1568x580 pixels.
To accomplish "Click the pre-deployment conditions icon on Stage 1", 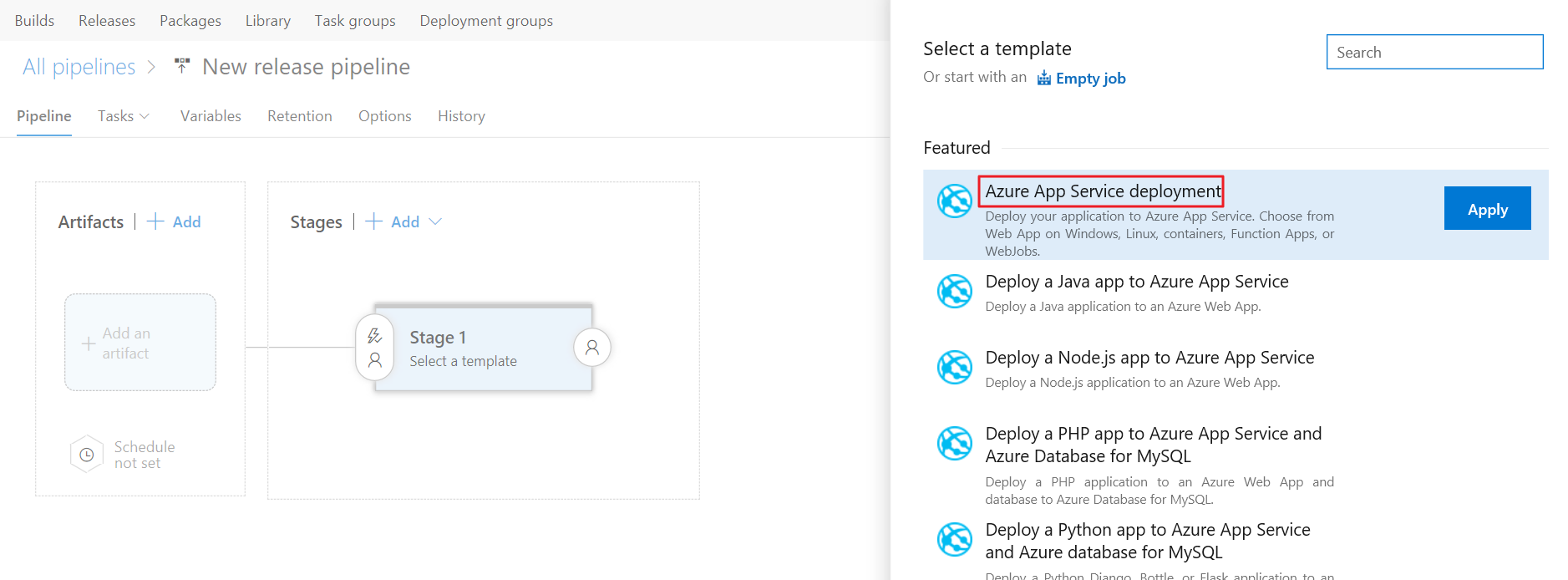I will (374, 348).
